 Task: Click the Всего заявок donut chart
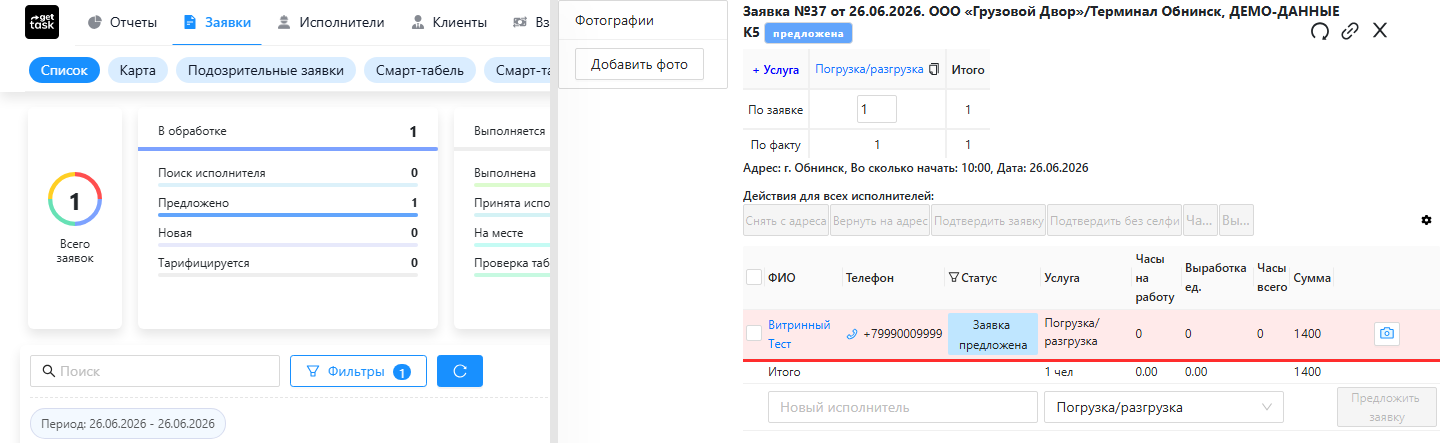point(75,200)
